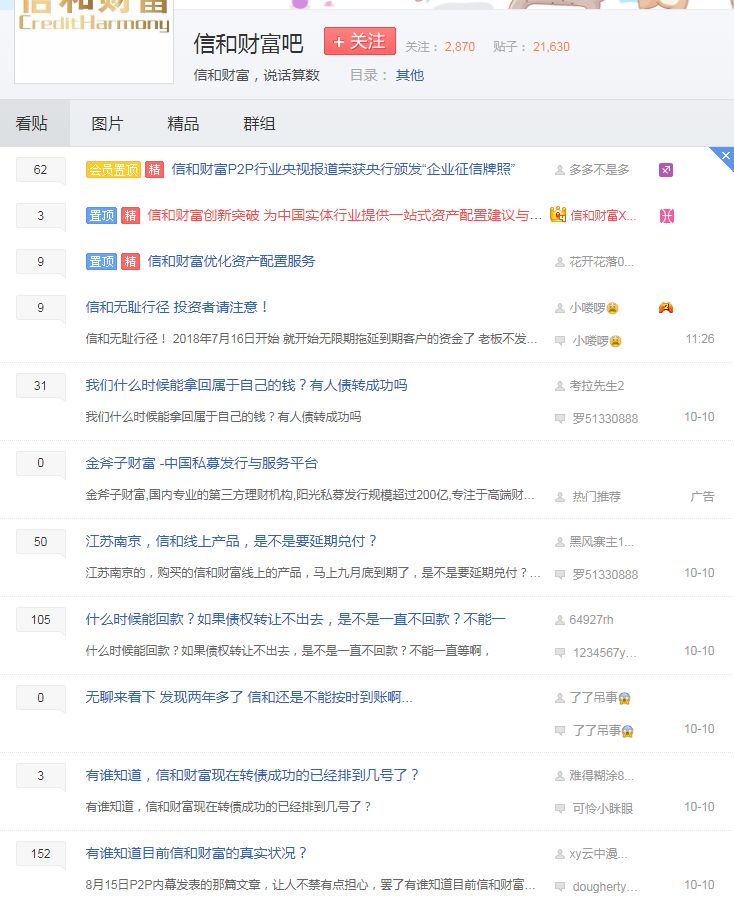This screenshot has width=734, height=903.
Task: Click the orange badge icon next to 小喽啰
Action: (x=666, y=308)
